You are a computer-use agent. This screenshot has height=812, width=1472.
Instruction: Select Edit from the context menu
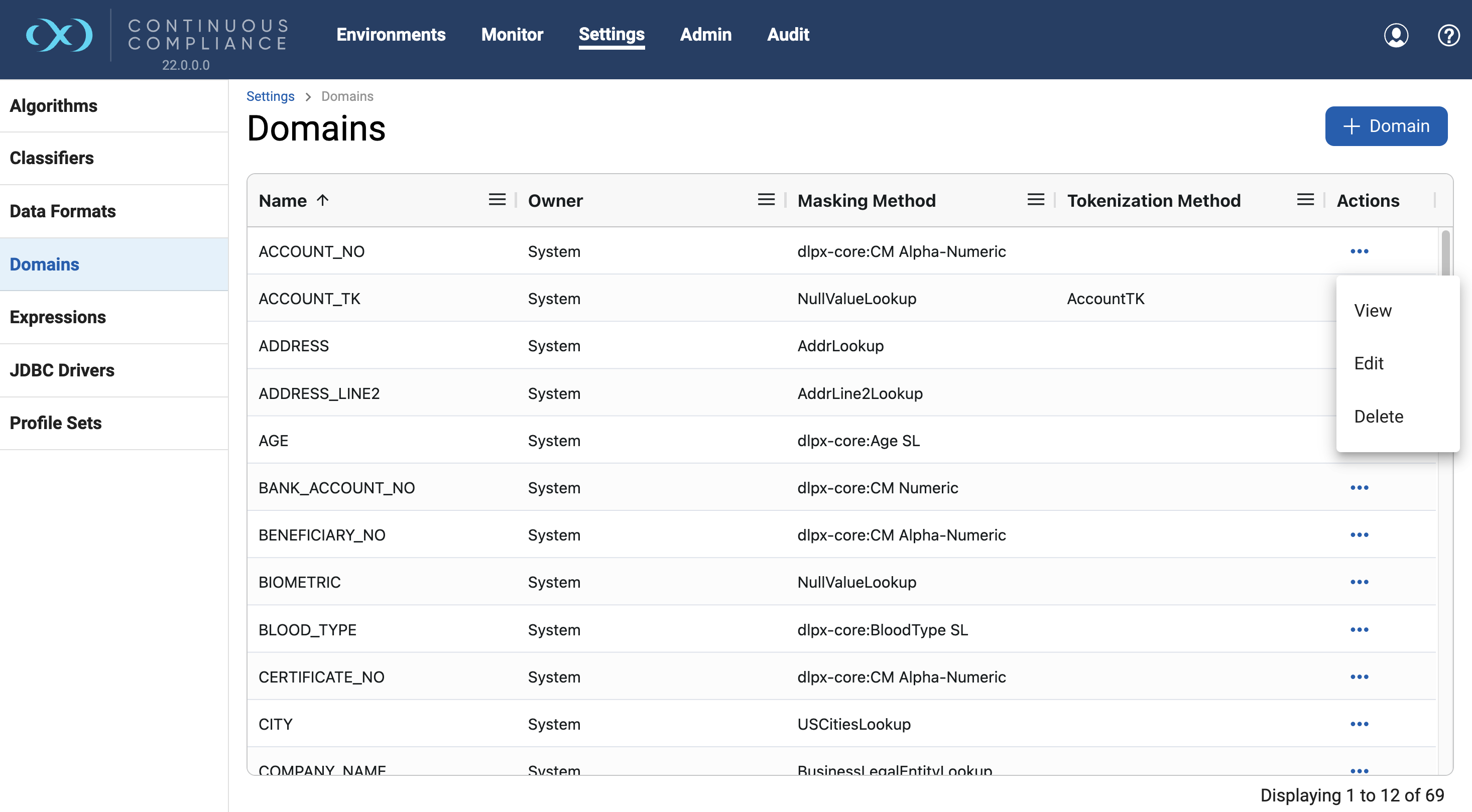coord(1369,363)
